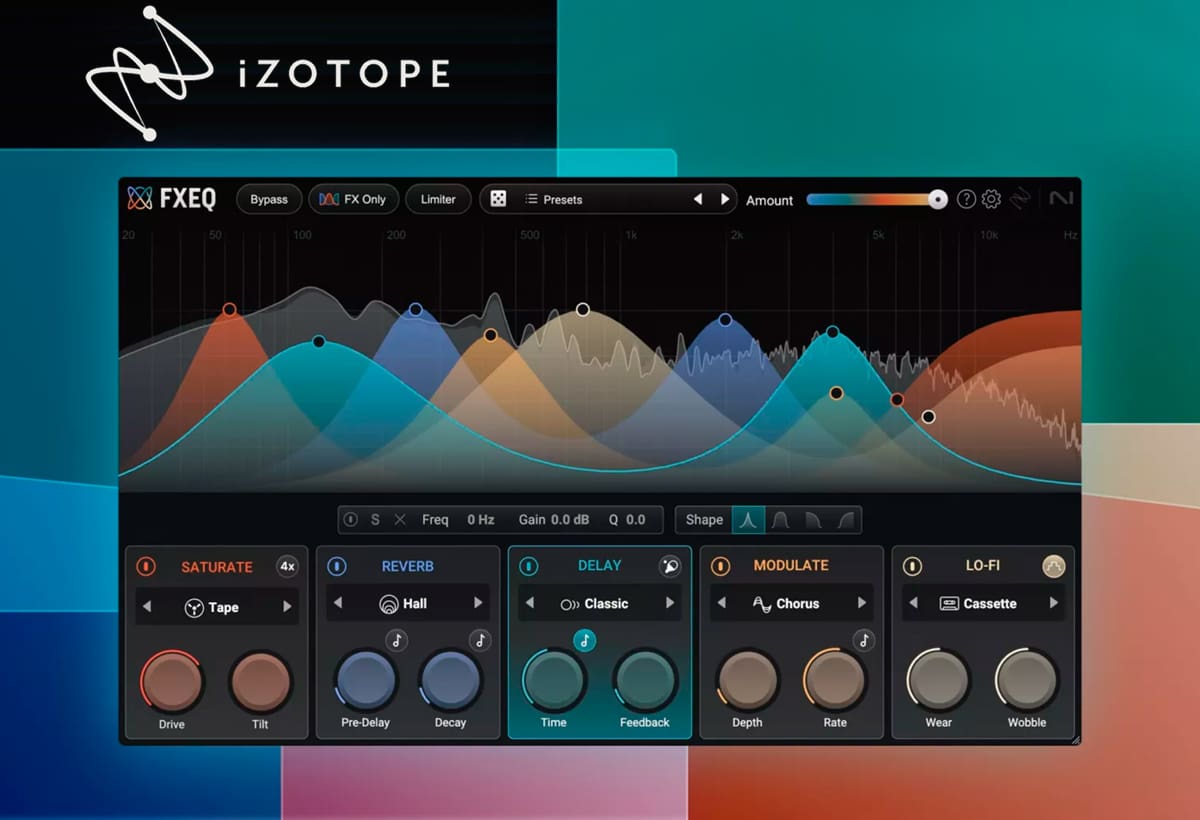Click the 4x oversampling badge in Saturate
The height and width of the screenshot is (820, 1200).
[287, 566]
